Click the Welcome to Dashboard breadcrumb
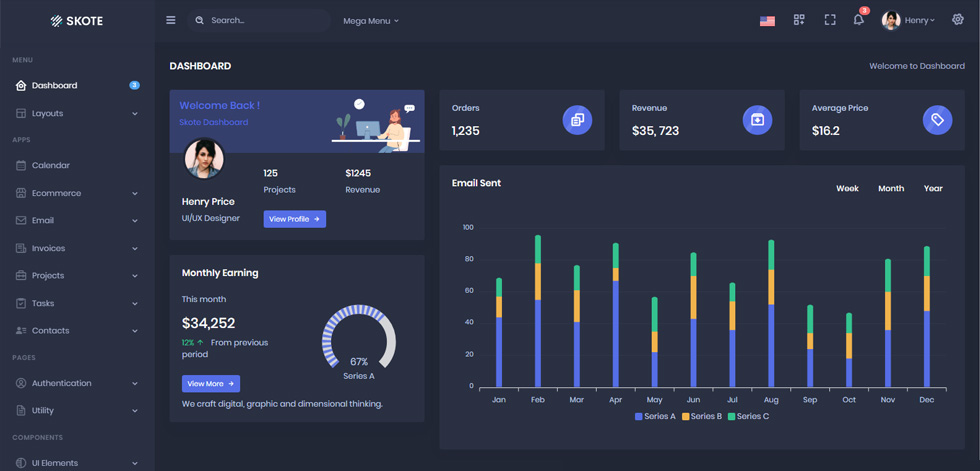This screenshot has height=471, width=980. point(917,66)
